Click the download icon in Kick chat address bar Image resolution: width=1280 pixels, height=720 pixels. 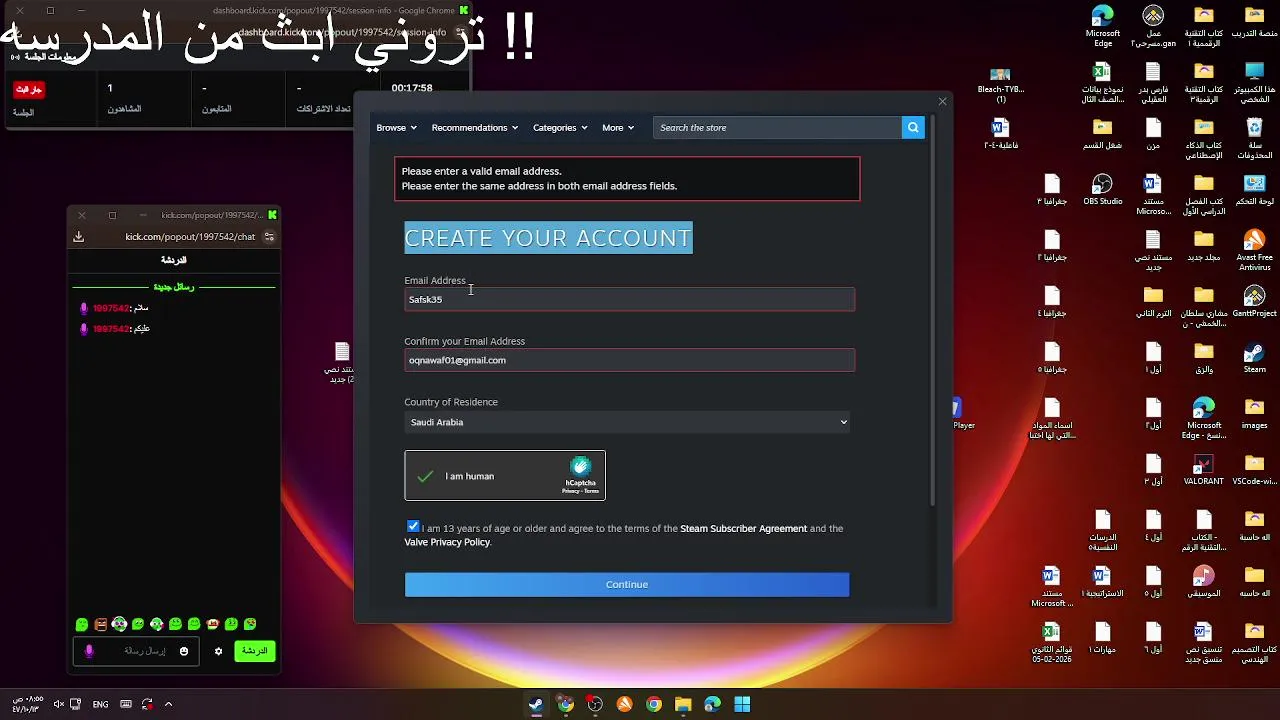[x=78, y=237]
